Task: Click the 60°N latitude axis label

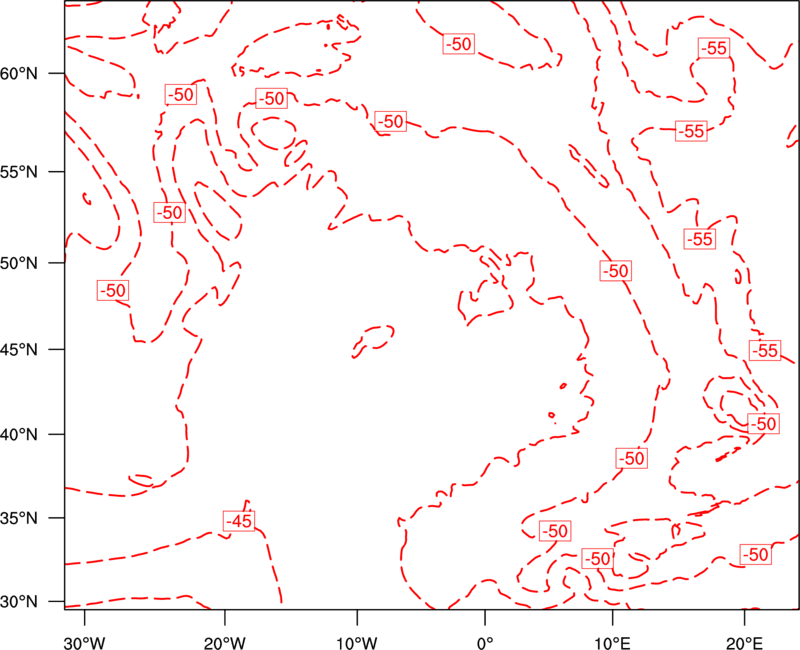Action: click(x=19, y=74)
